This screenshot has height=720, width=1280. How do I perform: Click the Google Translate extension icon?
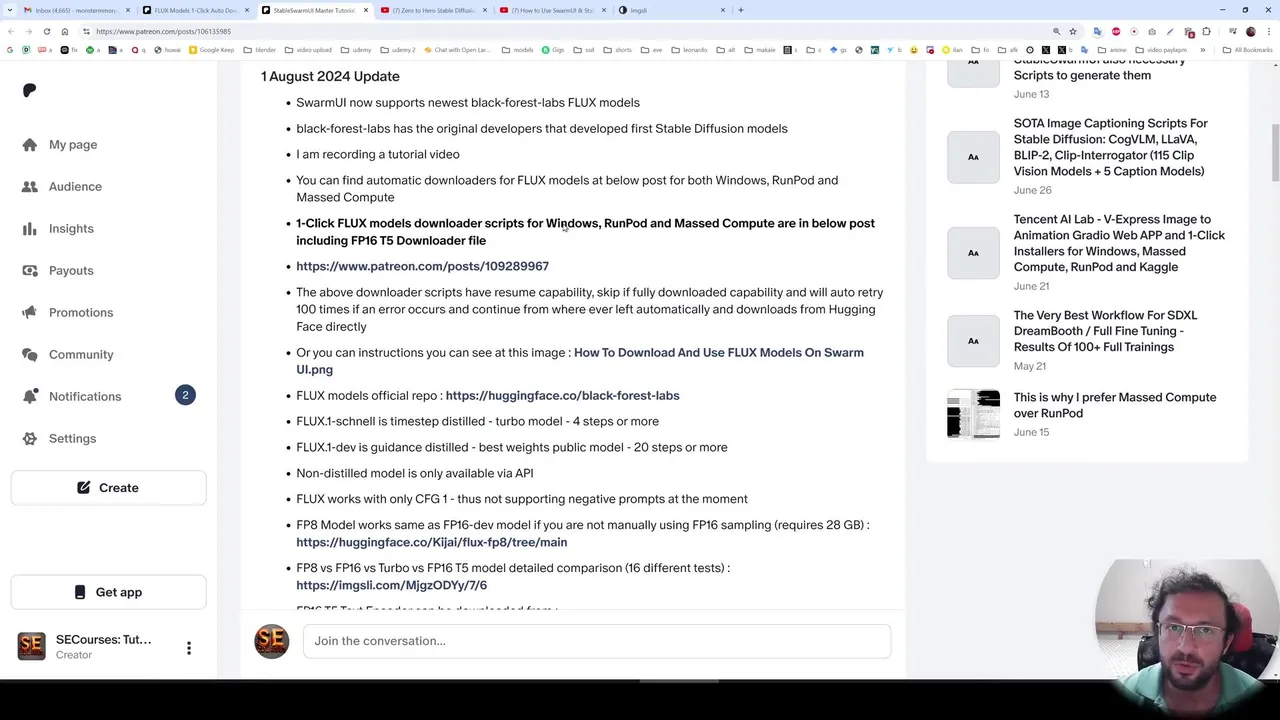point(1097,31)
